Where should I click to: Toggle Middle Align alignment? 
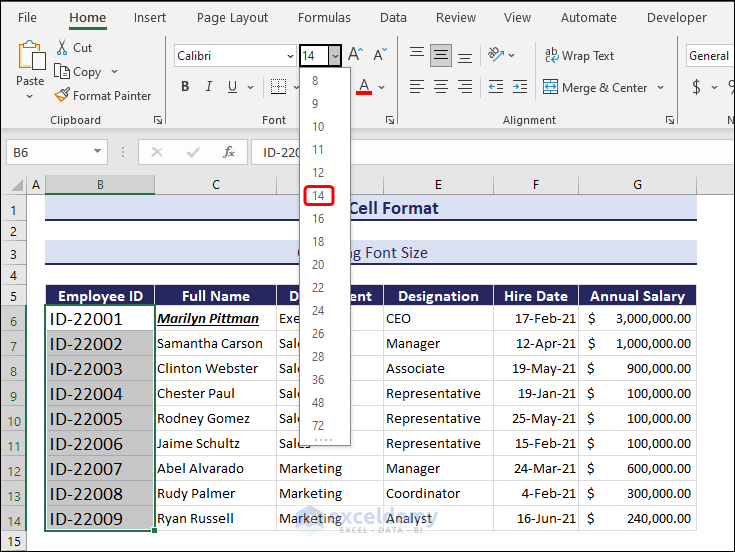[441, 55]
